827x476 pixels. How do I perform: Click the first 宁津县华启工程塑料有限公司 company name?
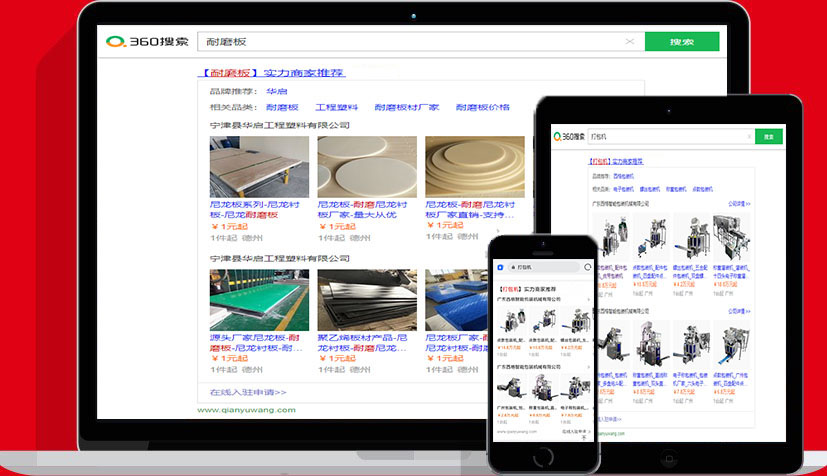(280, 125)
